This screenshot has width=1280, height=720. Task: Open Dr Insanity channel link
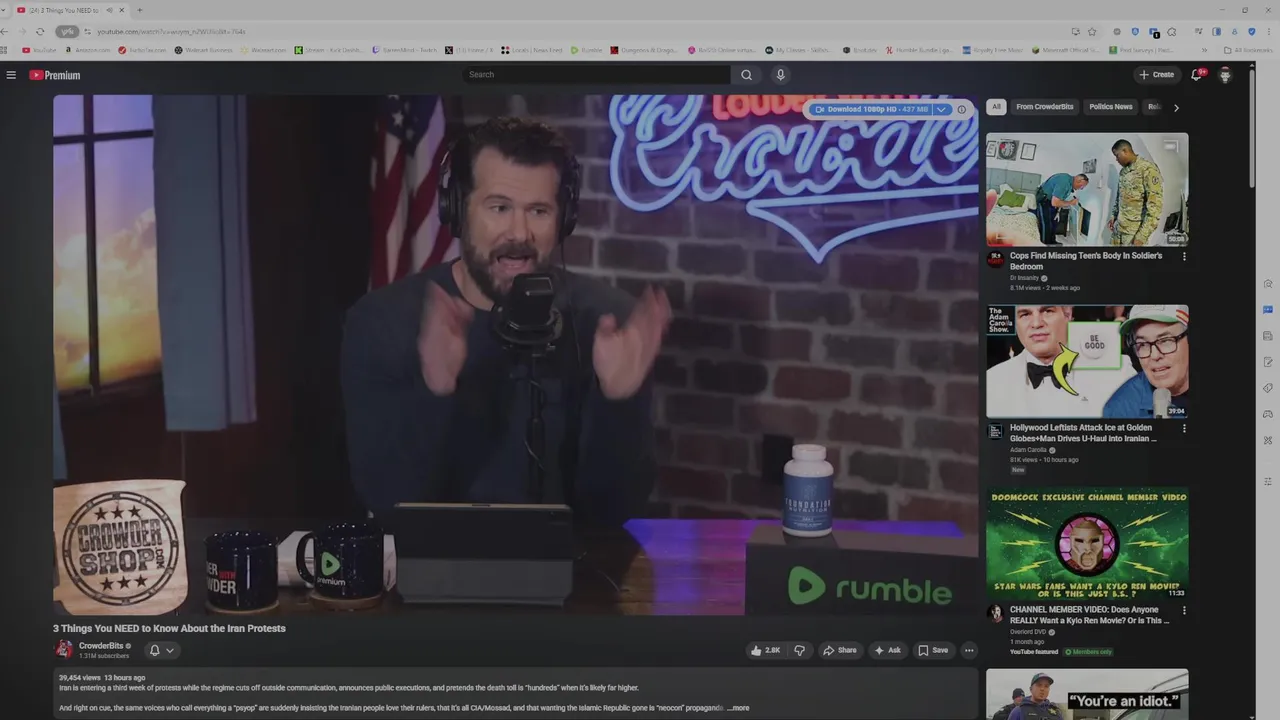[1025, 278]
